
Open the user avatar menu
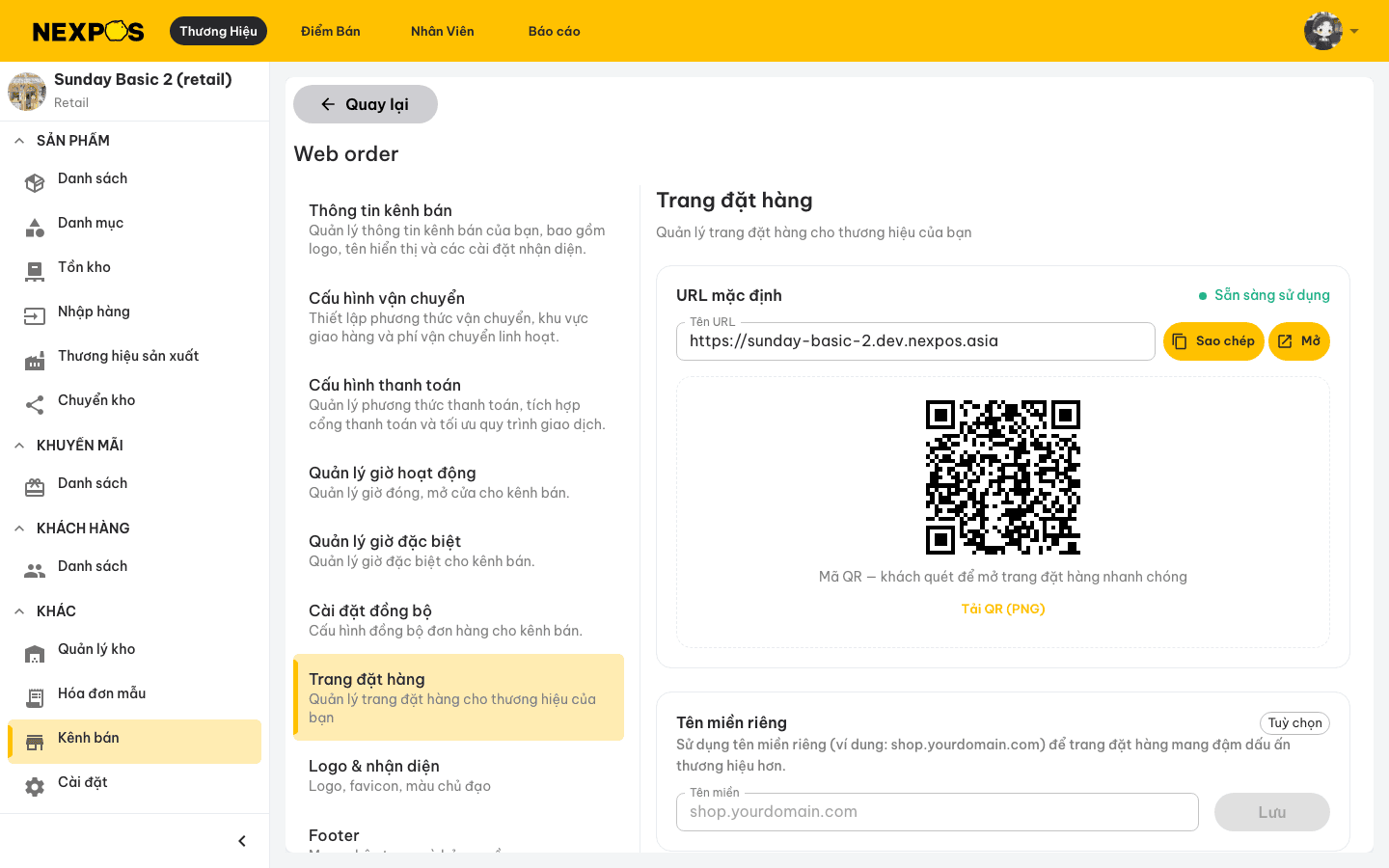[x=1332, y=31]
